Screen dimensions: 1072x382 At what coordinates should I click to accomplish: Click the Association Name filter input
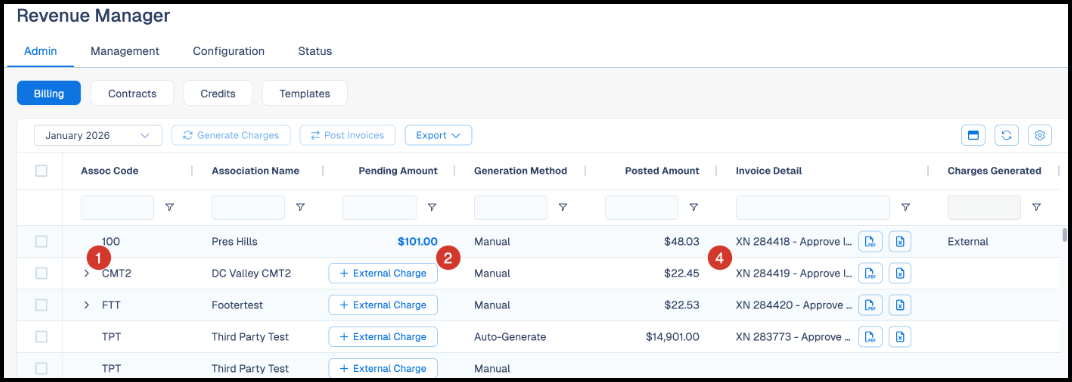point(248,207)
